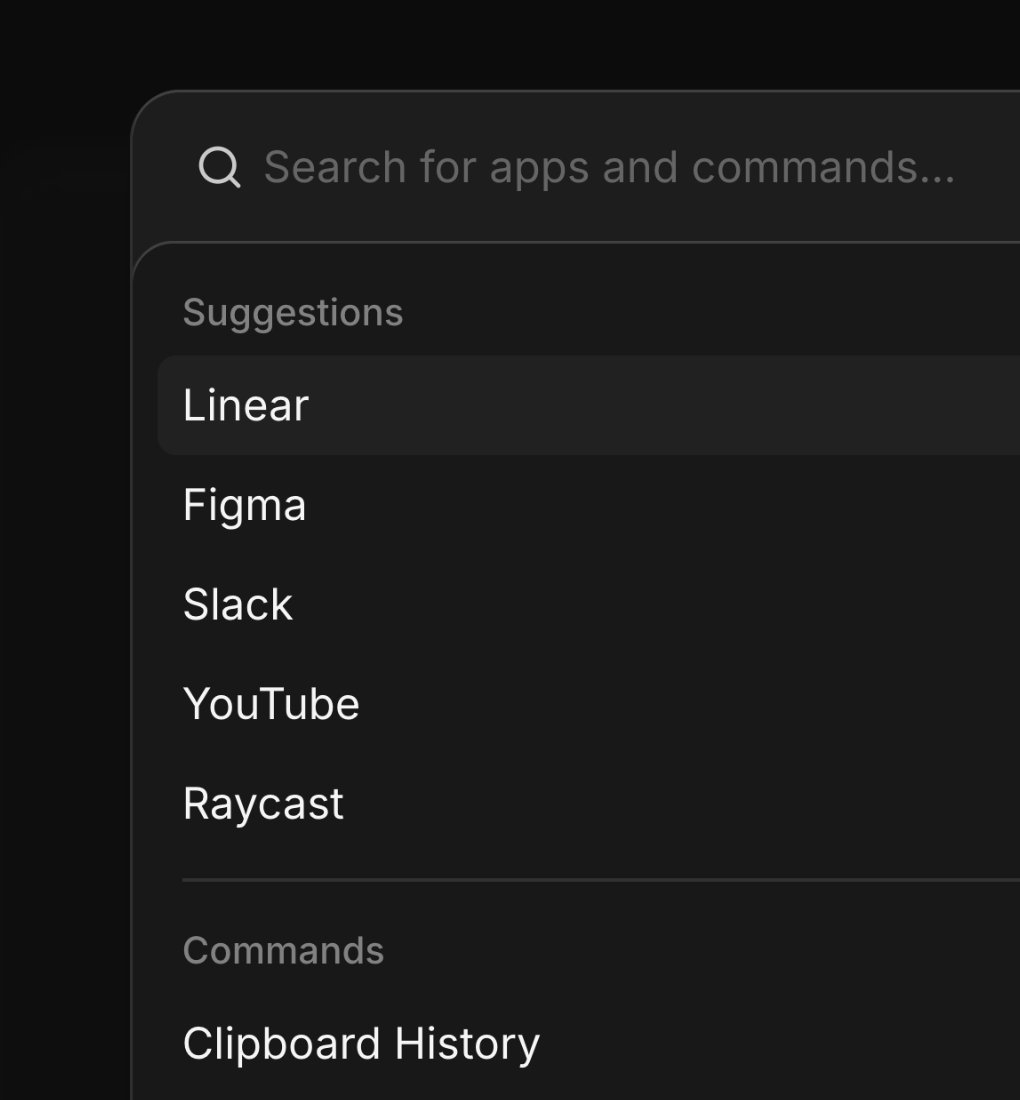Click the dark backdrop outside the launcher window
This screenshot has height=1100, width=1020.
63,561
